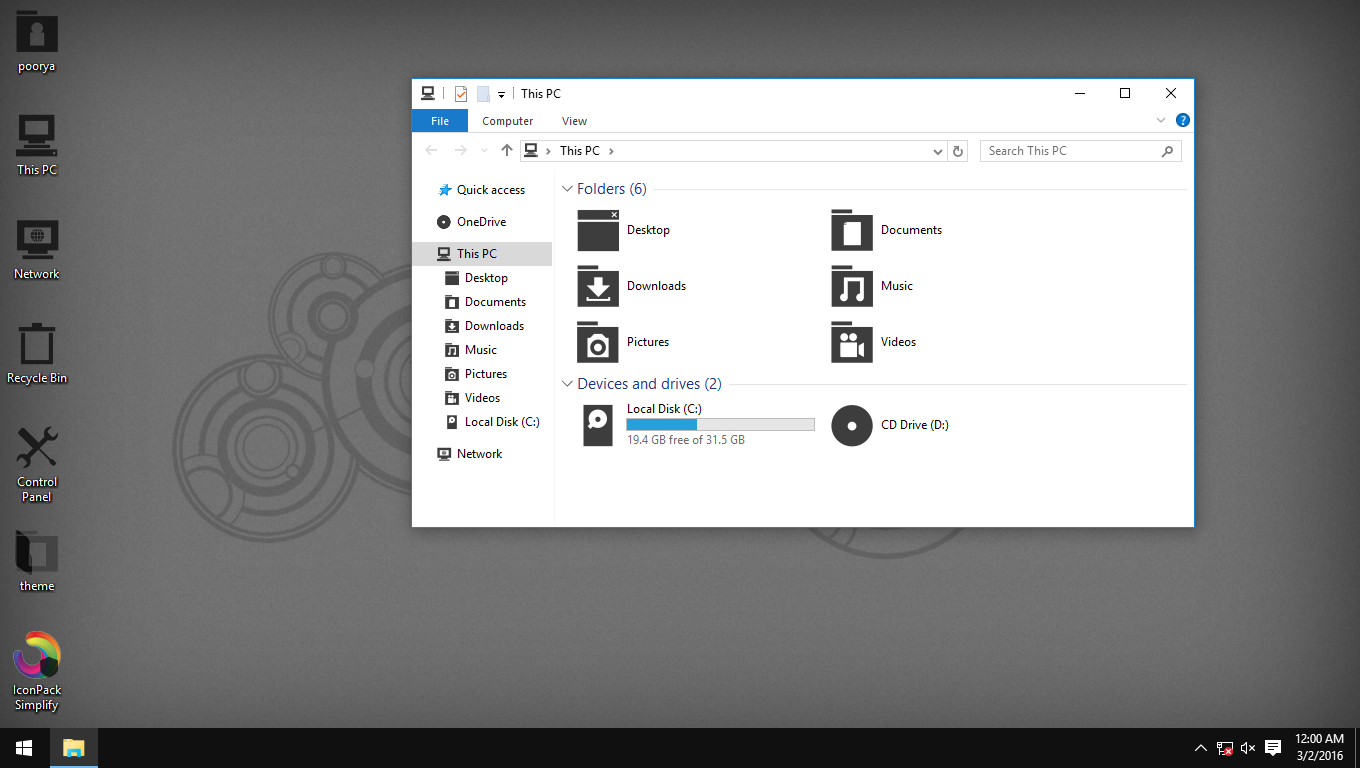The image size is (1360, 768).
Task: Open the Videos folder icon
Action: click(x=851, y=343)
